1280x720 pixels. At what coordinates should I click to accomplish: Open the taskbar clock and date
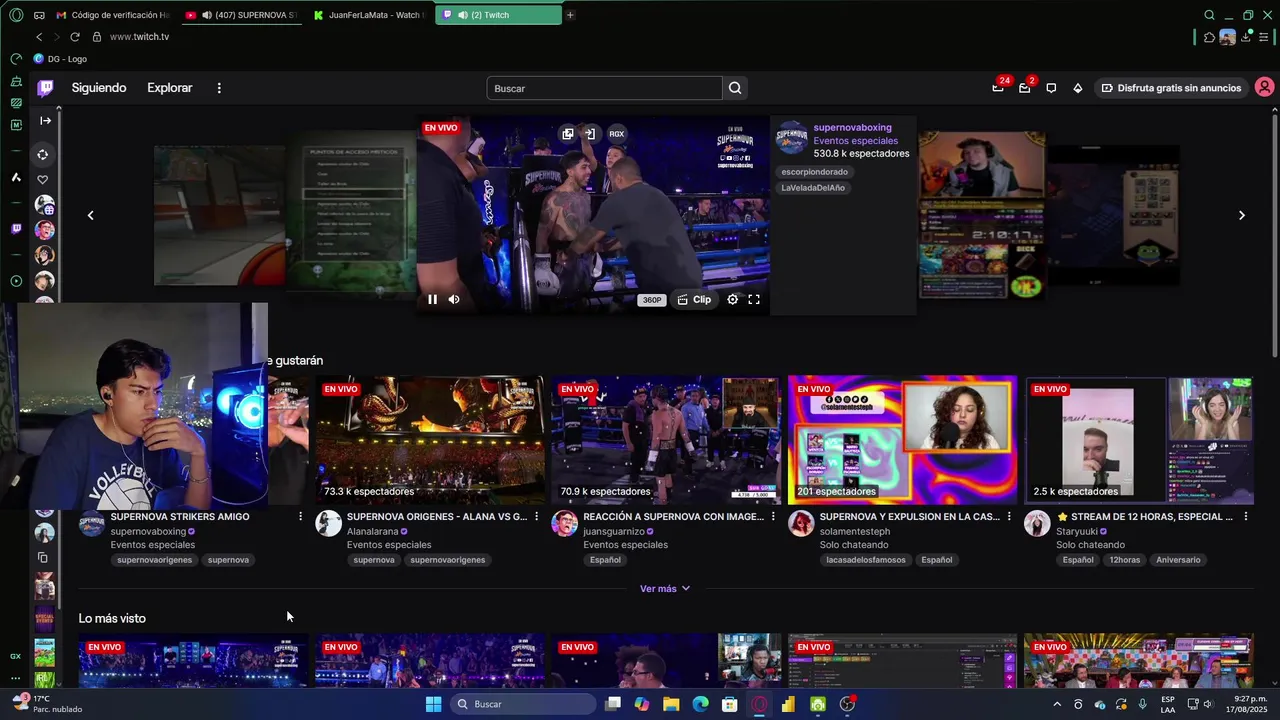[x=1246, y=704]
